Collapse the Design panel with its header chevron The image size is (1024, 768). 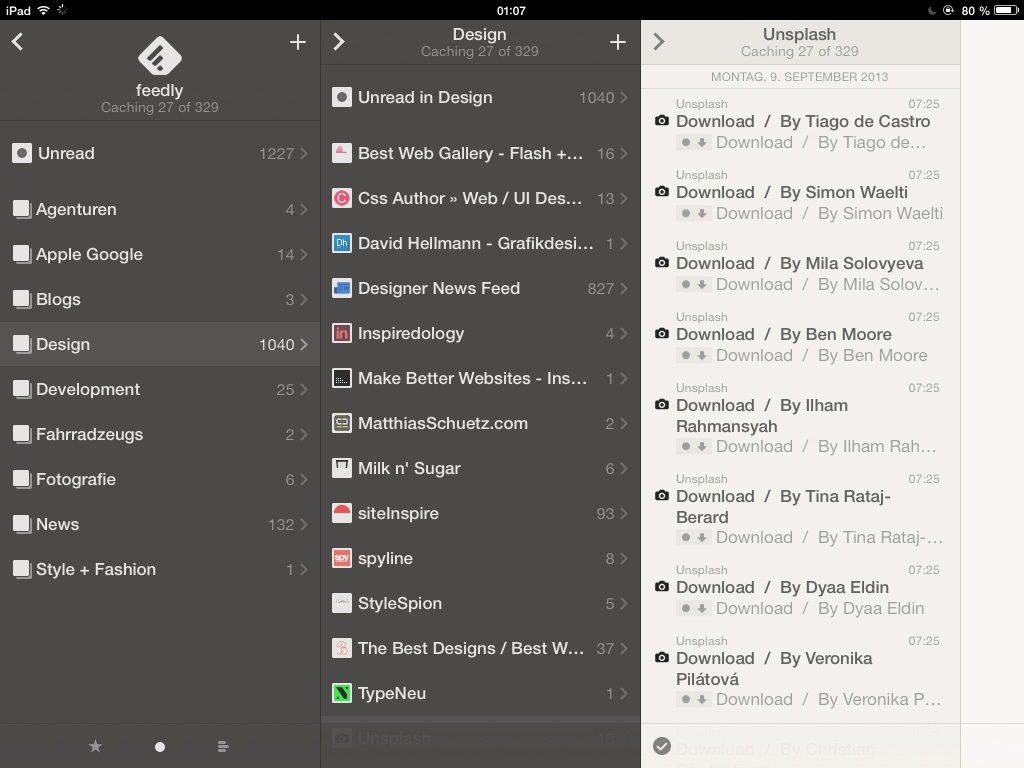click(338, 42)
